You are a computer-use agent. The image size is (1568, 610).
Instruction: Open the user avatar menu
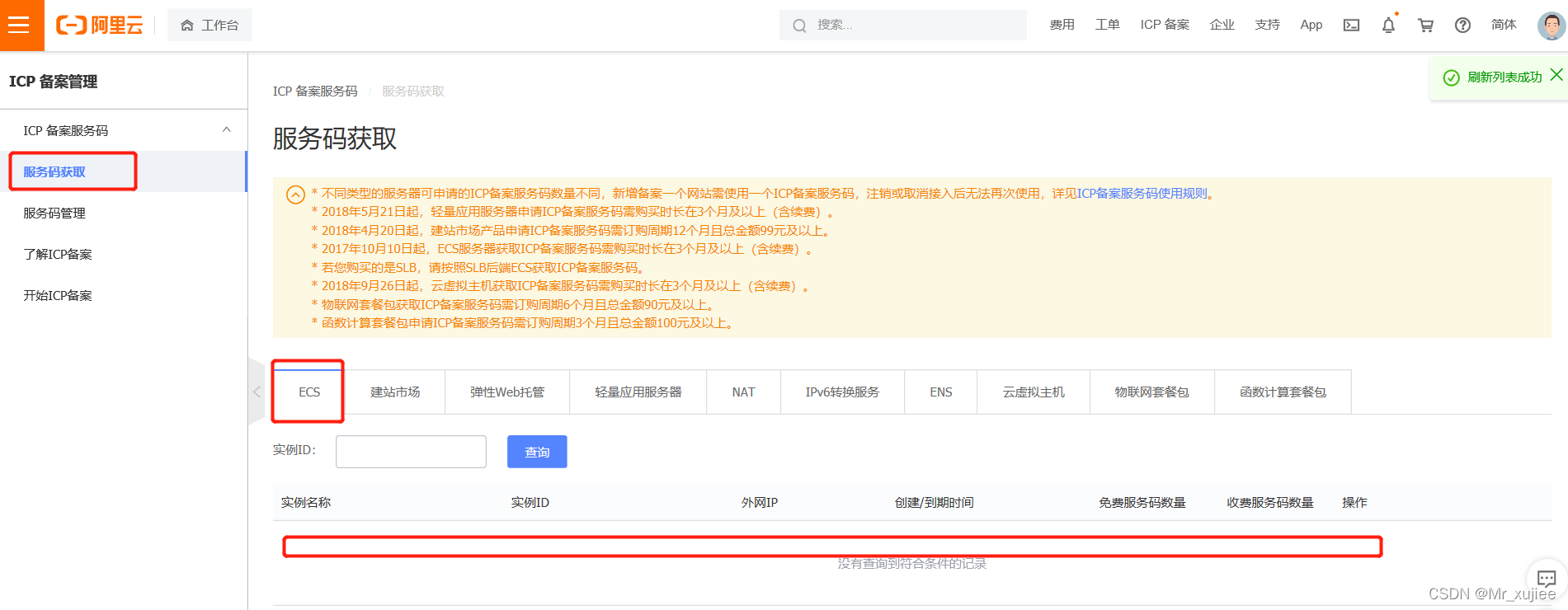(x=1552, y=25)
